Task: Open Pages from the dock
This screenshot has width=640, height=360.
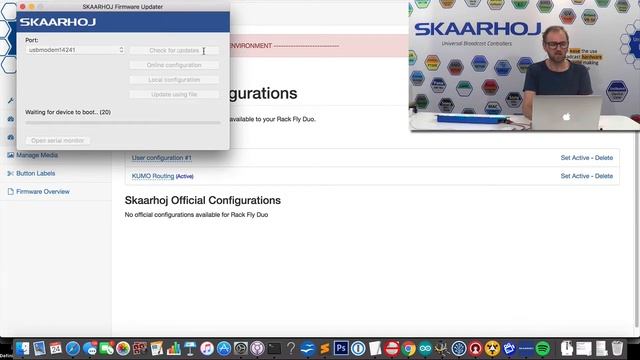Action: coord(157,349)
